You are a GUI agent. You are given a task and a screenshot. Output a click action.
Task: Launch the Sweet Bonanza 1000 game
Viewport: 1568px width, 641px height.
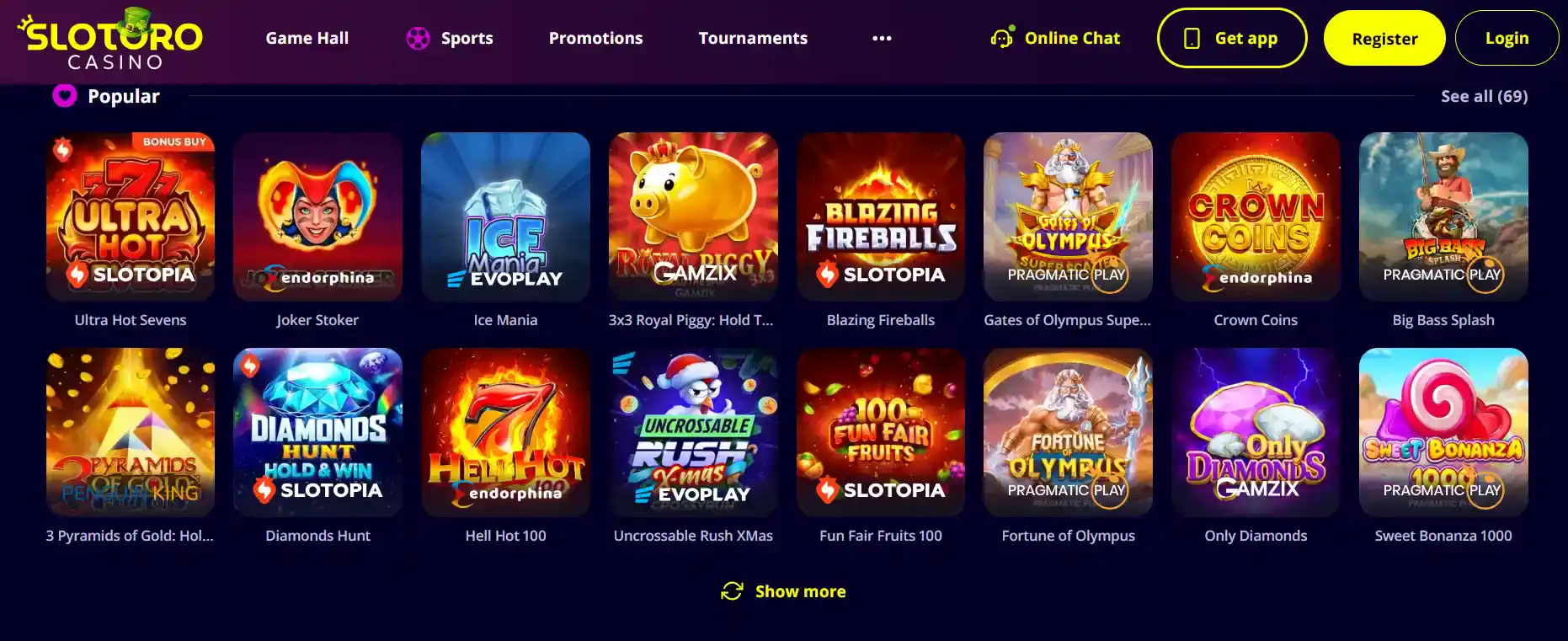point(1443,432)
